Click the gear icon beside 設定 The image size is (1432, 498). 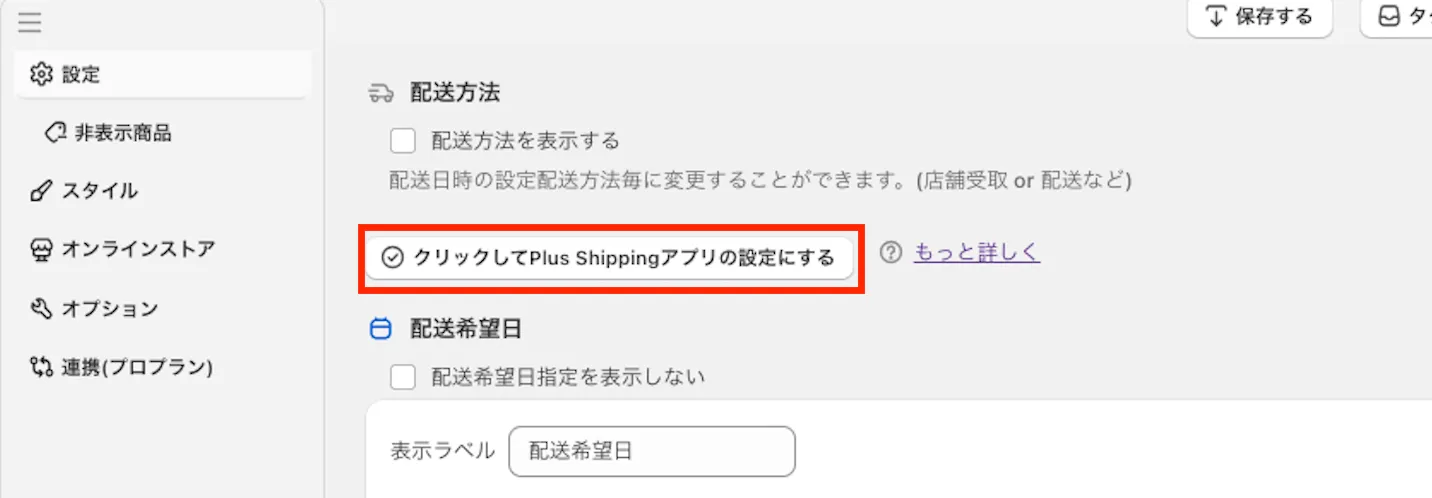click(x=41, y=74)
